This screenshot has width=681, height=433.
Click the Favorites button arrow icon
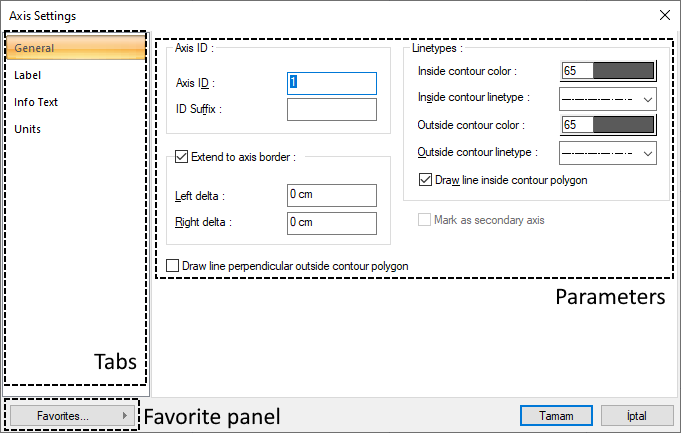pyautogui.click(x=124, y=415)
